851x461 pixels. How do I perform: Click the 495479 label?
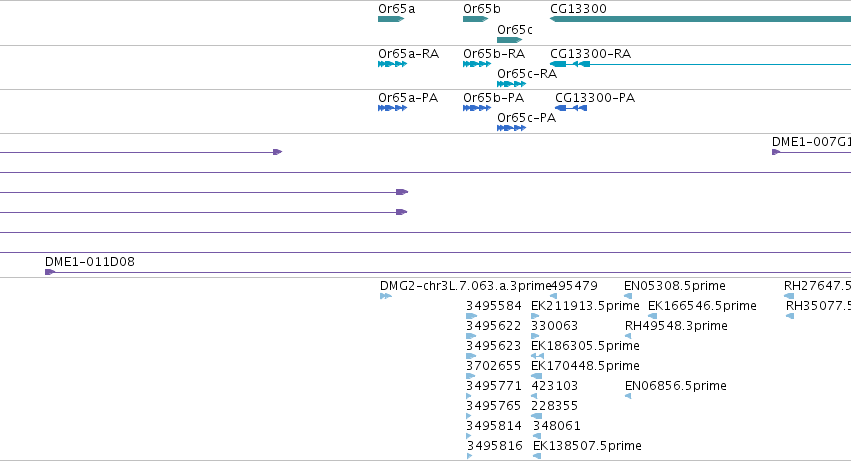click(x=574, y=286)
